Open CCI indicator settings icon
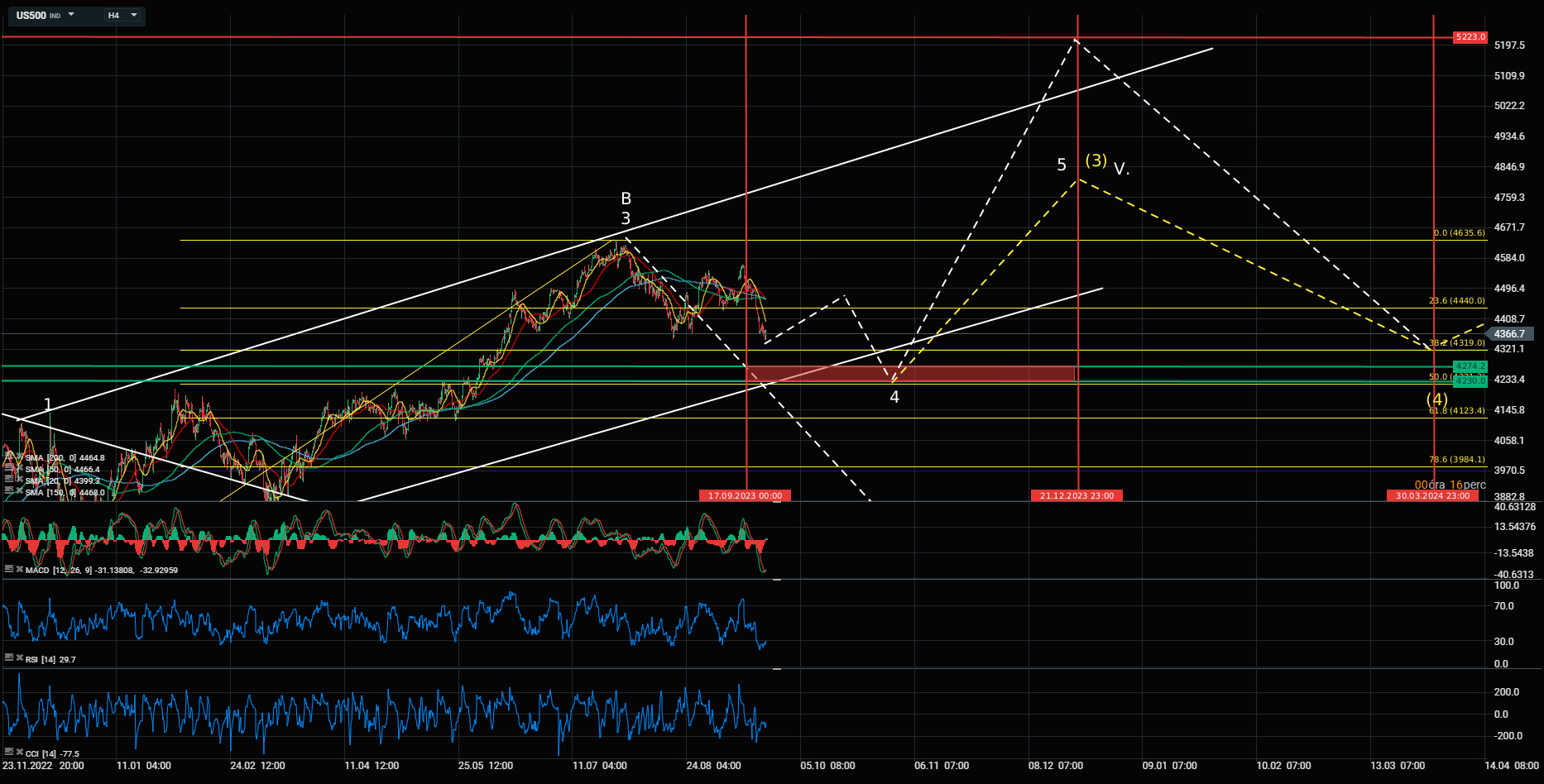 pos(9,753)
